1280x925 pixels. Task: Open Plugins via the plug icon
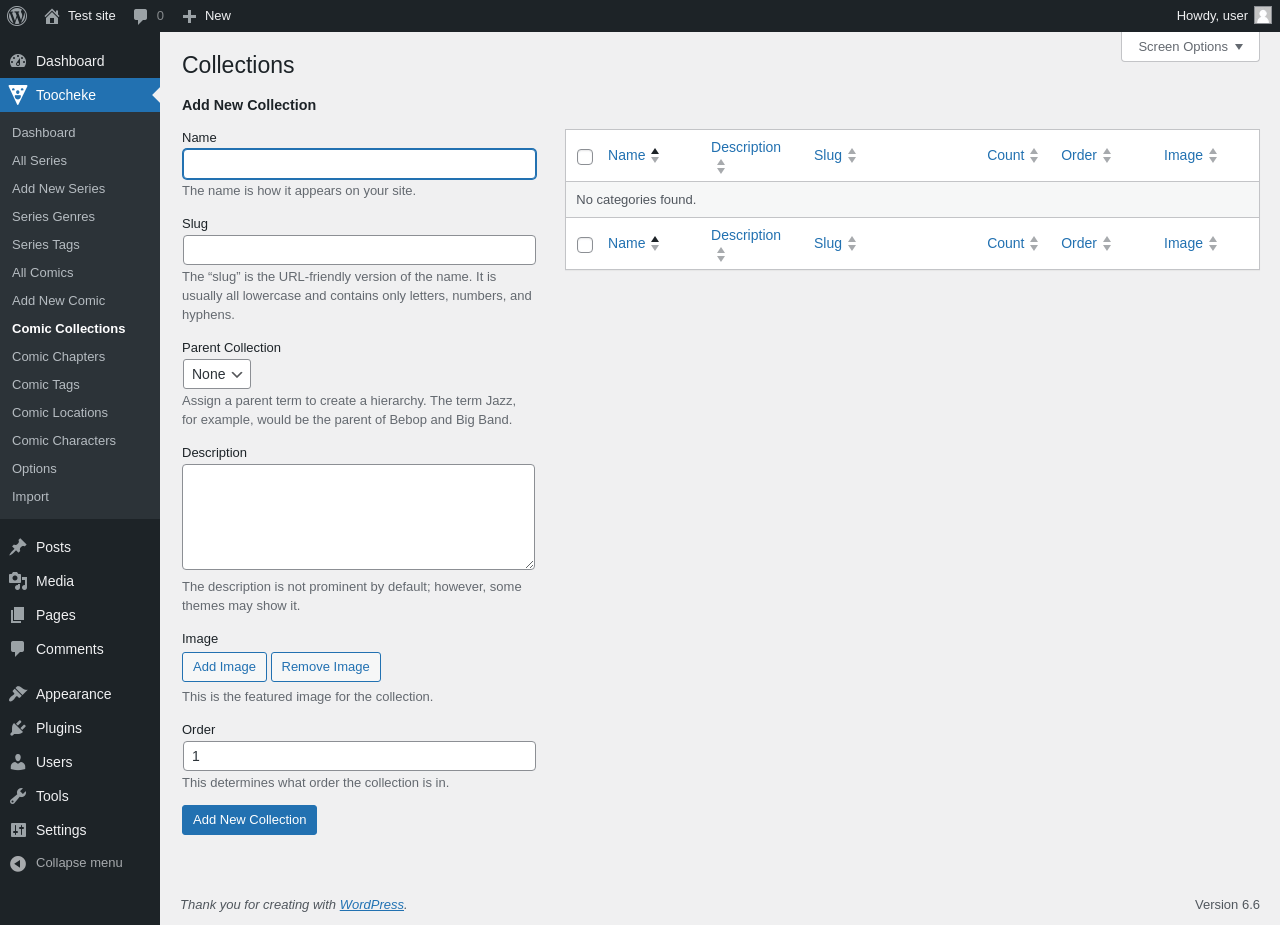pyautogui.click(x=18, y=728)
